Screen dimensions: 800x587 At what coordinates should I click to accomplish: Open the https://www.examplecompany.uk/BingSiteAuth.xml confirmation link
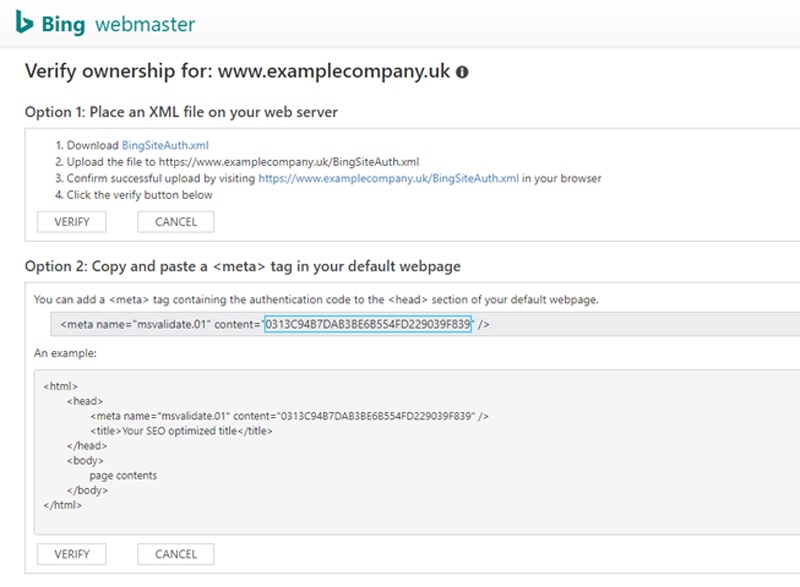[388, 178]
